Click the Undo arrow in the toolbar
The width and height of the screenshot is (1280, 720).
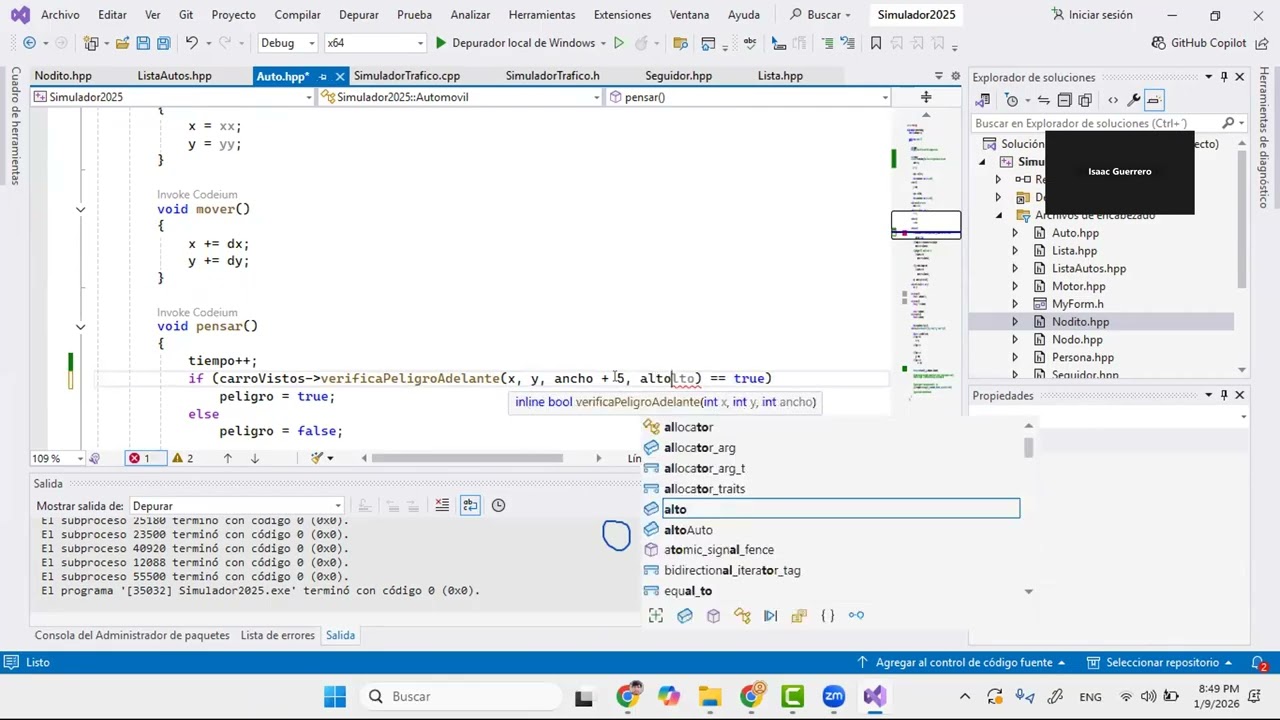pos(191,43)
